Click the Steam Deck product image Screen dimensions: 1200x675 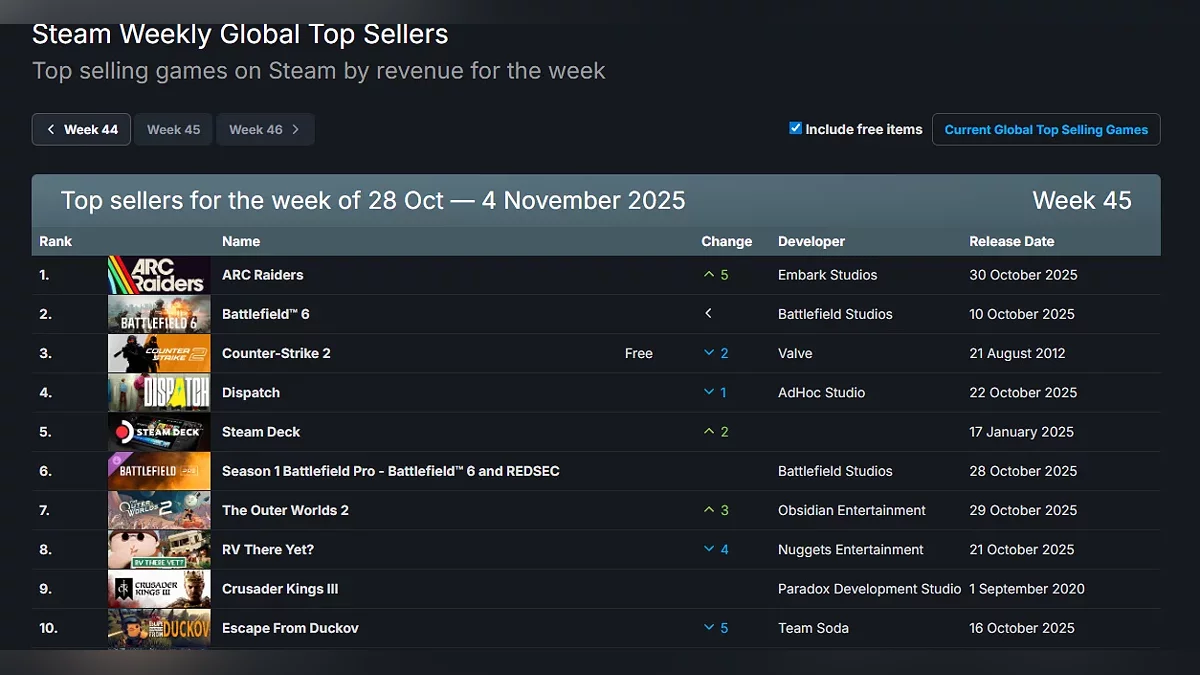[159, 432]
